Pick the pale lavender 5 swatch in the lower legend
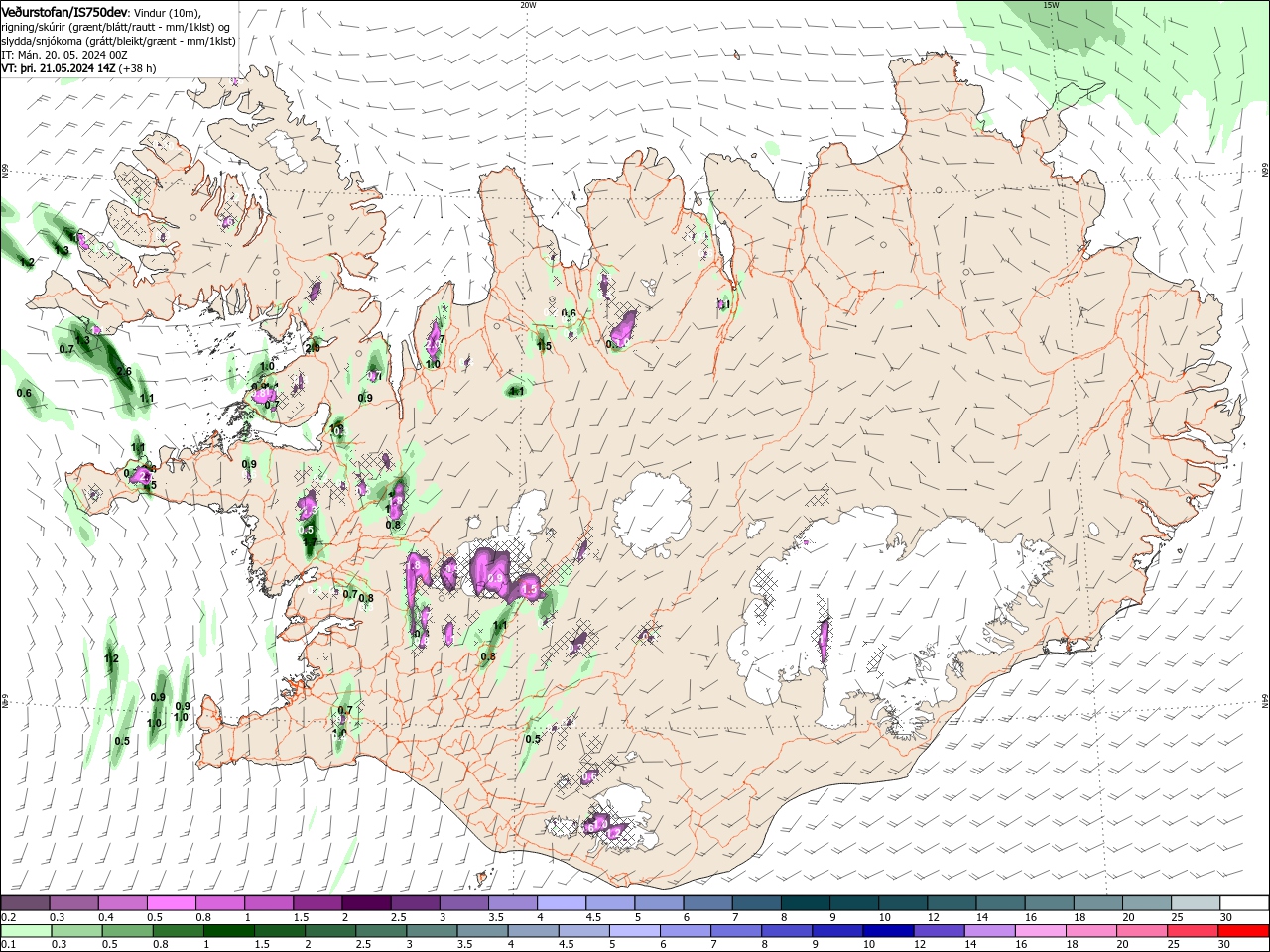 [x=634, y=932]
